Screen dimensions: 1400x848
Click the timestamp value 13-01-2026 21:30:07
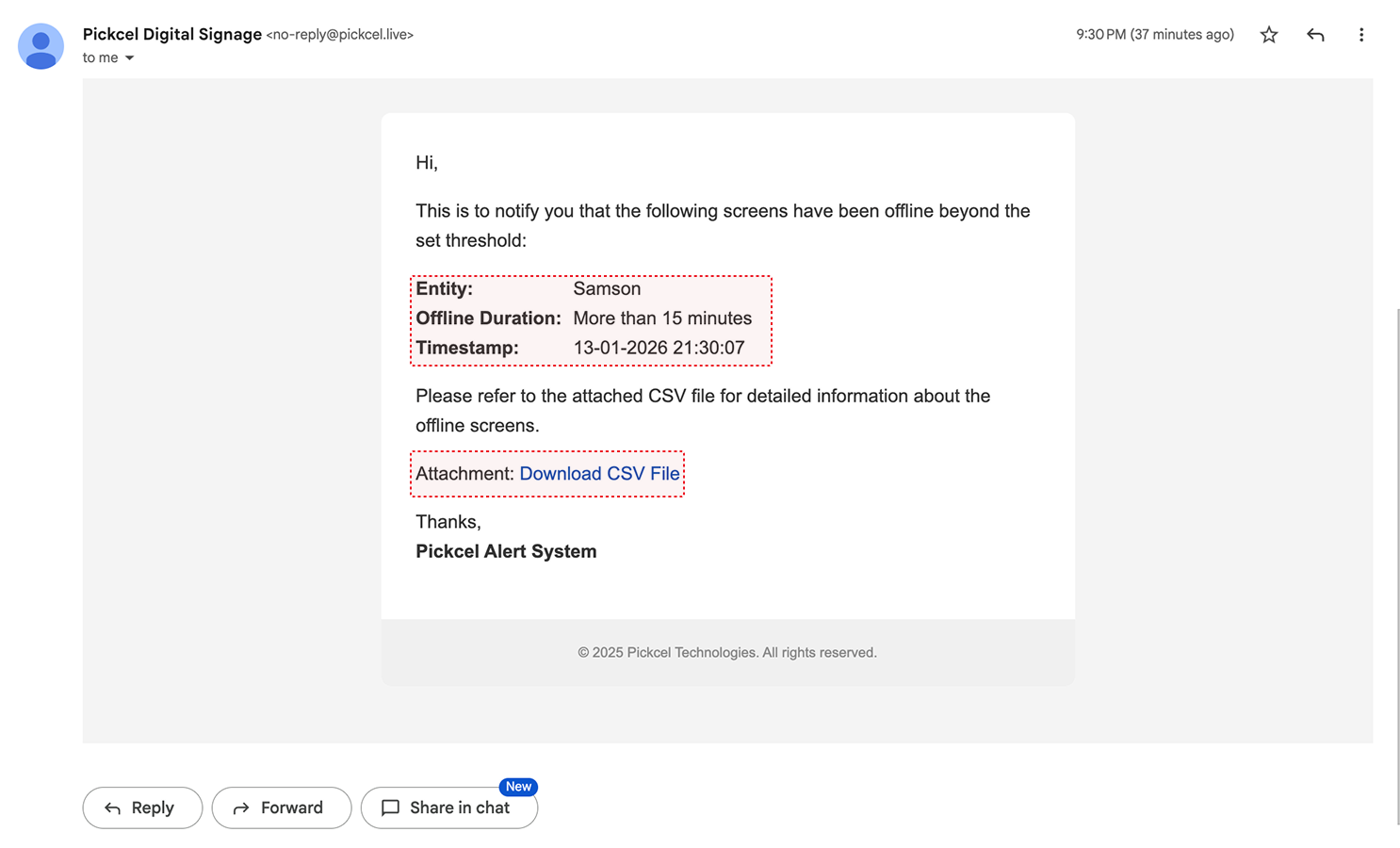[659, 348]
